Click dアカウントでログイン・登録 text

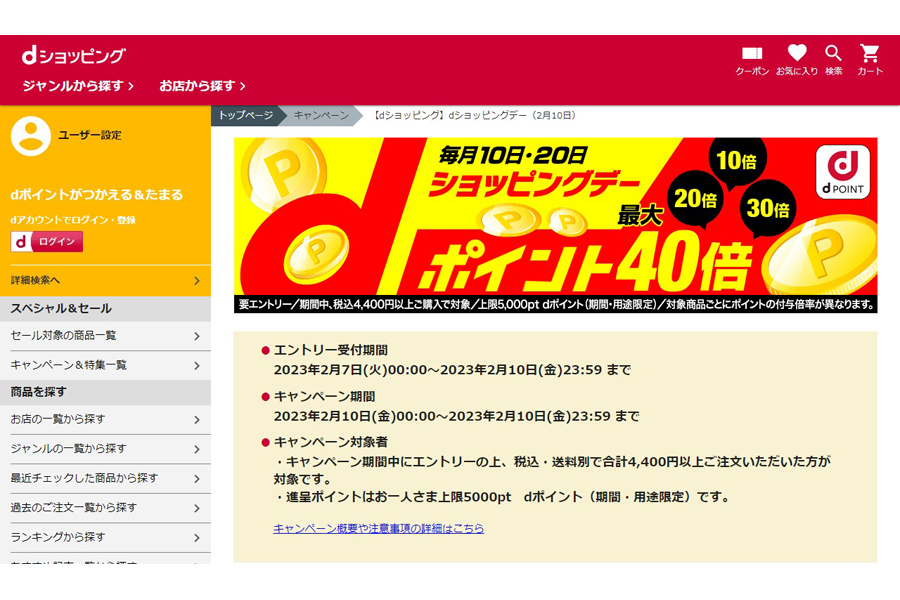pos(73,220)
